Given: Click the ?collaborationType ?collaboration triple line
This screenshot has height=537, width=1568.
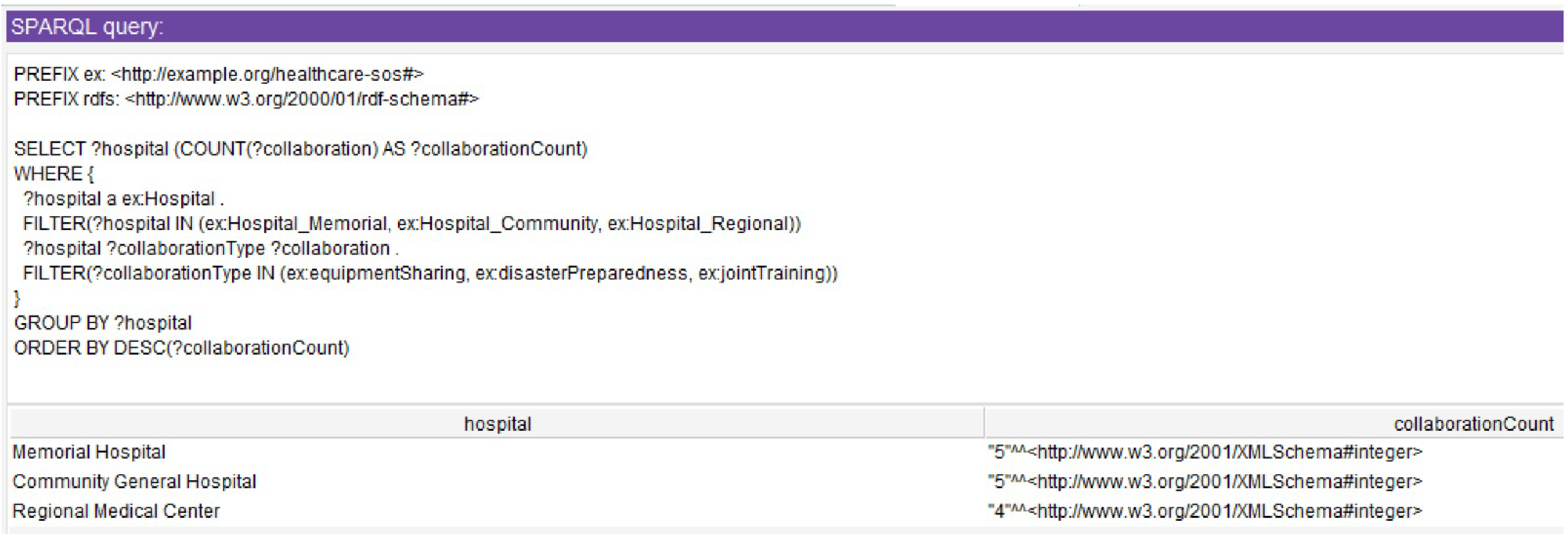Looking at the screenshot, I should (210, 248).
